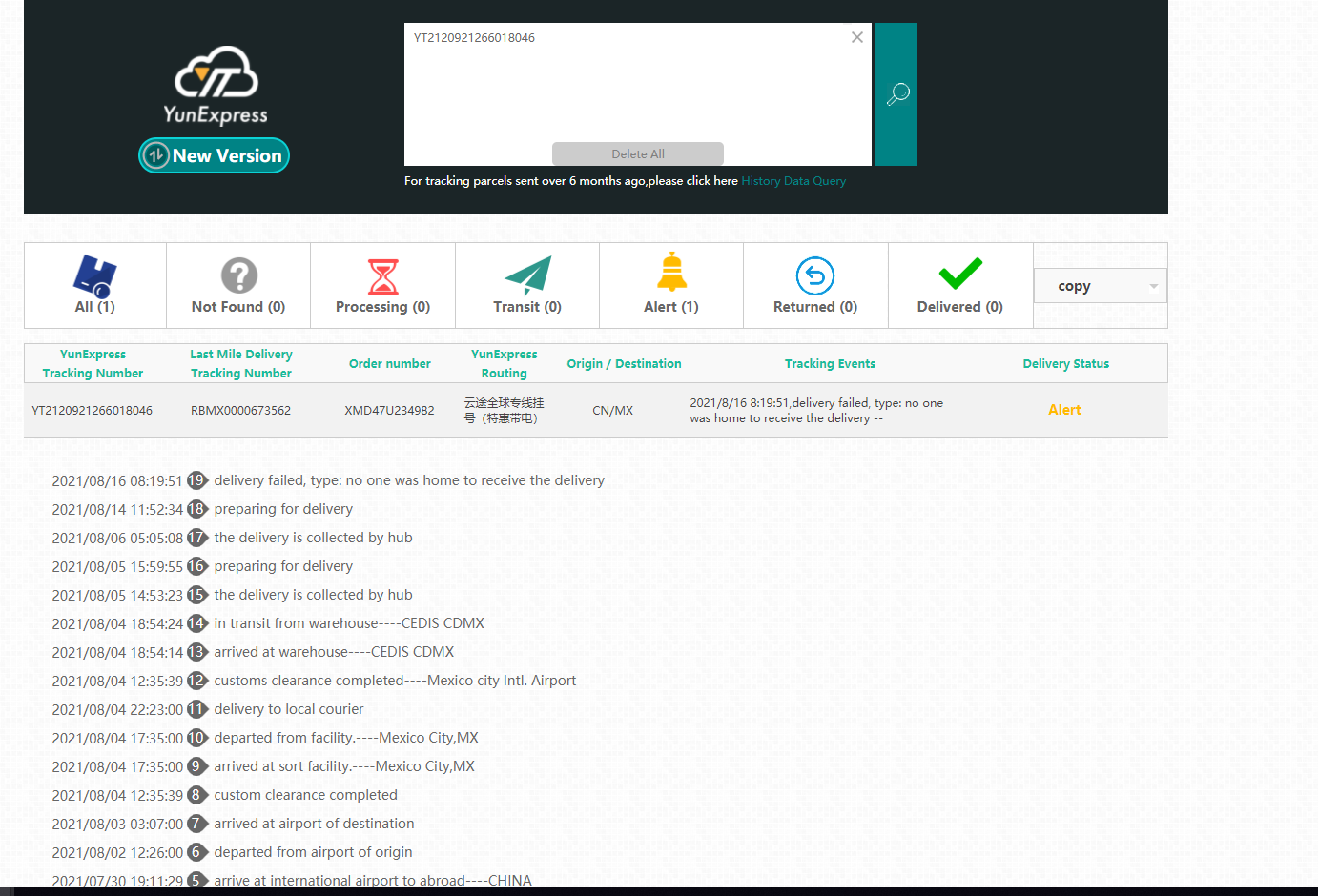The height and width of the screenshot is (896, 1318).
Task: Click the magnifier search button
Action: pos(896,94)
